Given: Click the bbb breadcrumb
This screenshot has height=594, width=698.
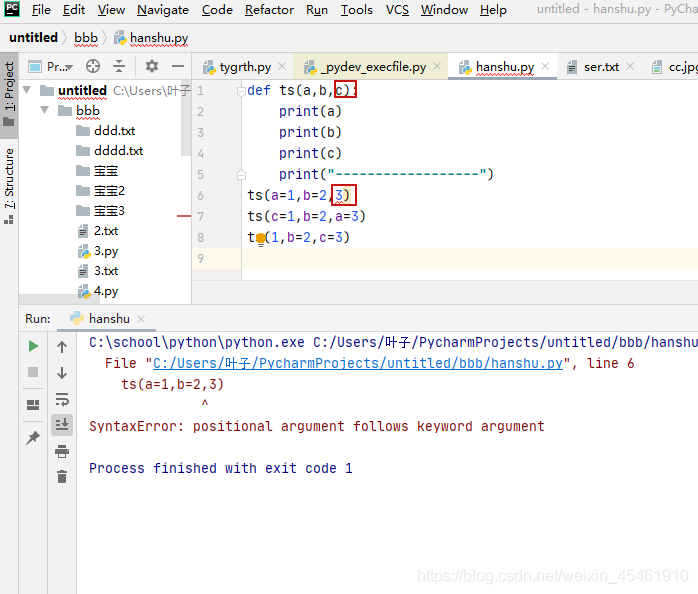Looking at the screenshot, I should click(85, 38).
